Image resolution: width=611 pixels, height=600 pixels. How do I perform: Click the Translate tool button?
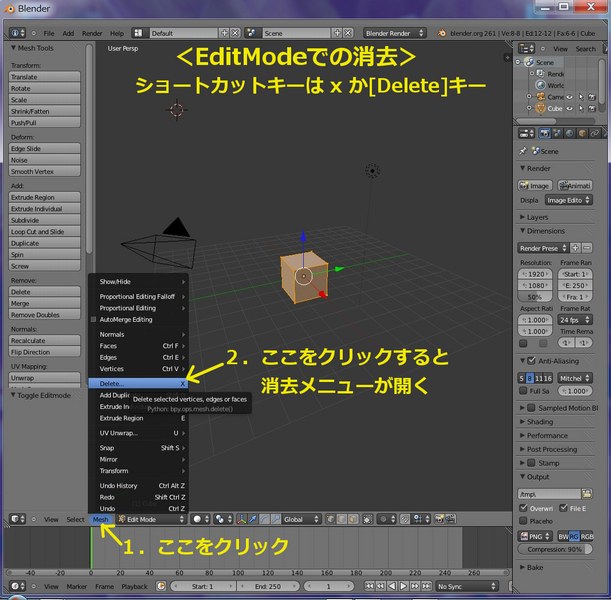[x=44, y=77]
